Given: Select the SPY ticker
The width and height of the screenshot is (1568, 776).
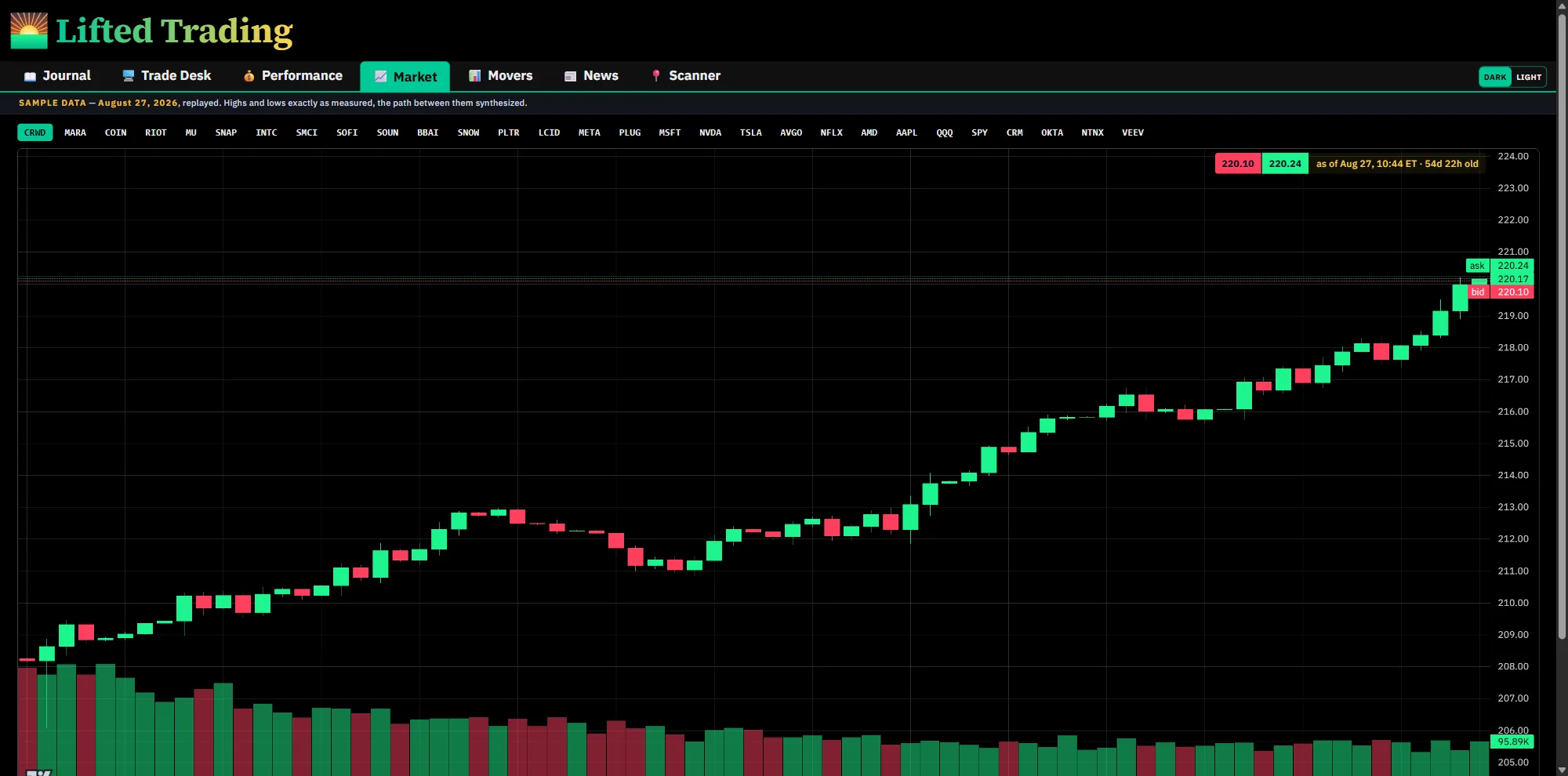Looking at the screenshot, I should [980, 132].
